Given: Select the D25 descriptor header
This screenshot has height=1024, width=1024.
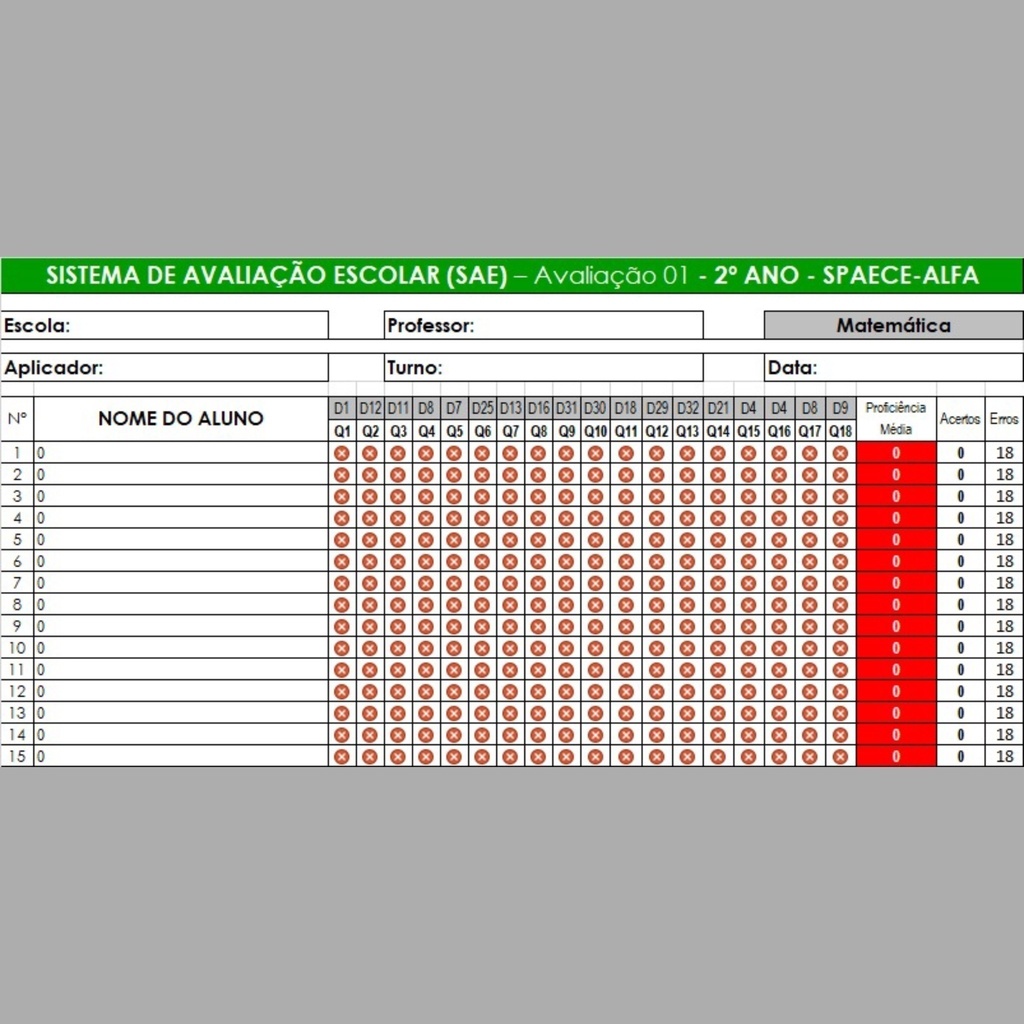Looking at the screenshot, I should (482, 408).
